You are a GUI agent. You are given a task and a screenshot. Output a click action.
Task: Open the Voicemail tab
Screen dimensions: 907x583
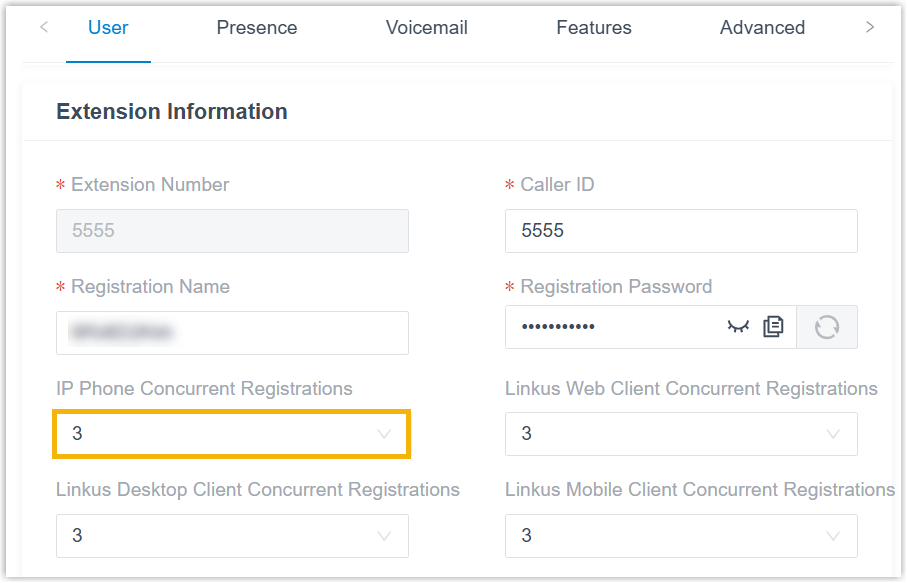tap(426, 28)
